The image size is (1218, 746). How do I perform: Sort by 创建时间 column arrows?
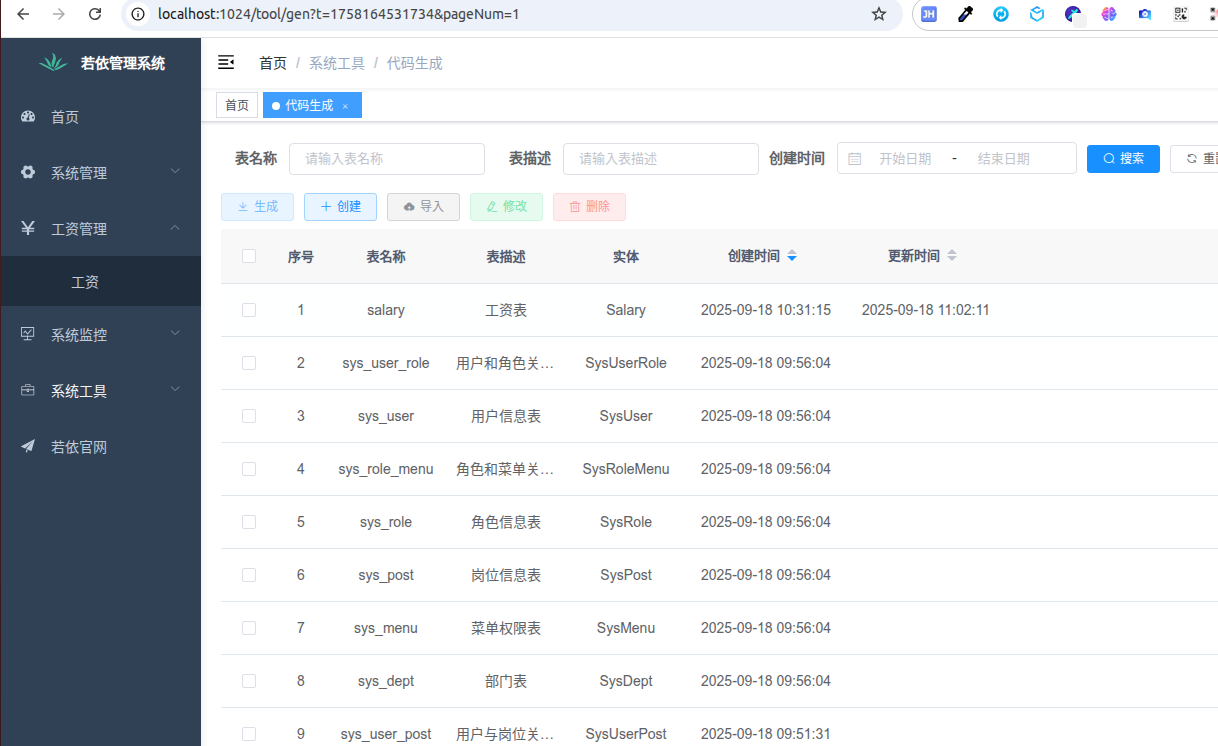pos(792,256)
